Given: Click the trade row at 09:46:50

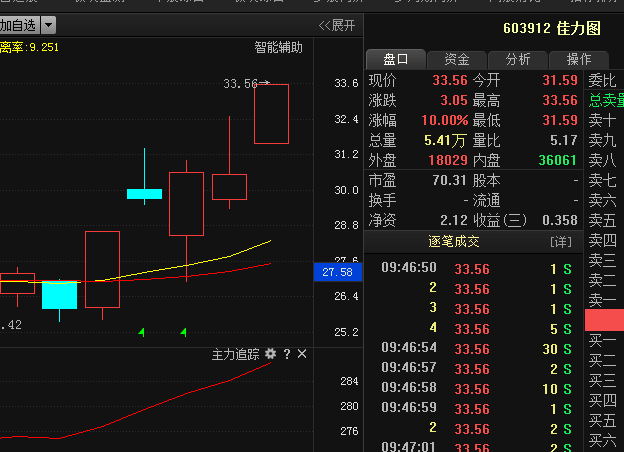Looking at the screenshot, I should (476, 269).
